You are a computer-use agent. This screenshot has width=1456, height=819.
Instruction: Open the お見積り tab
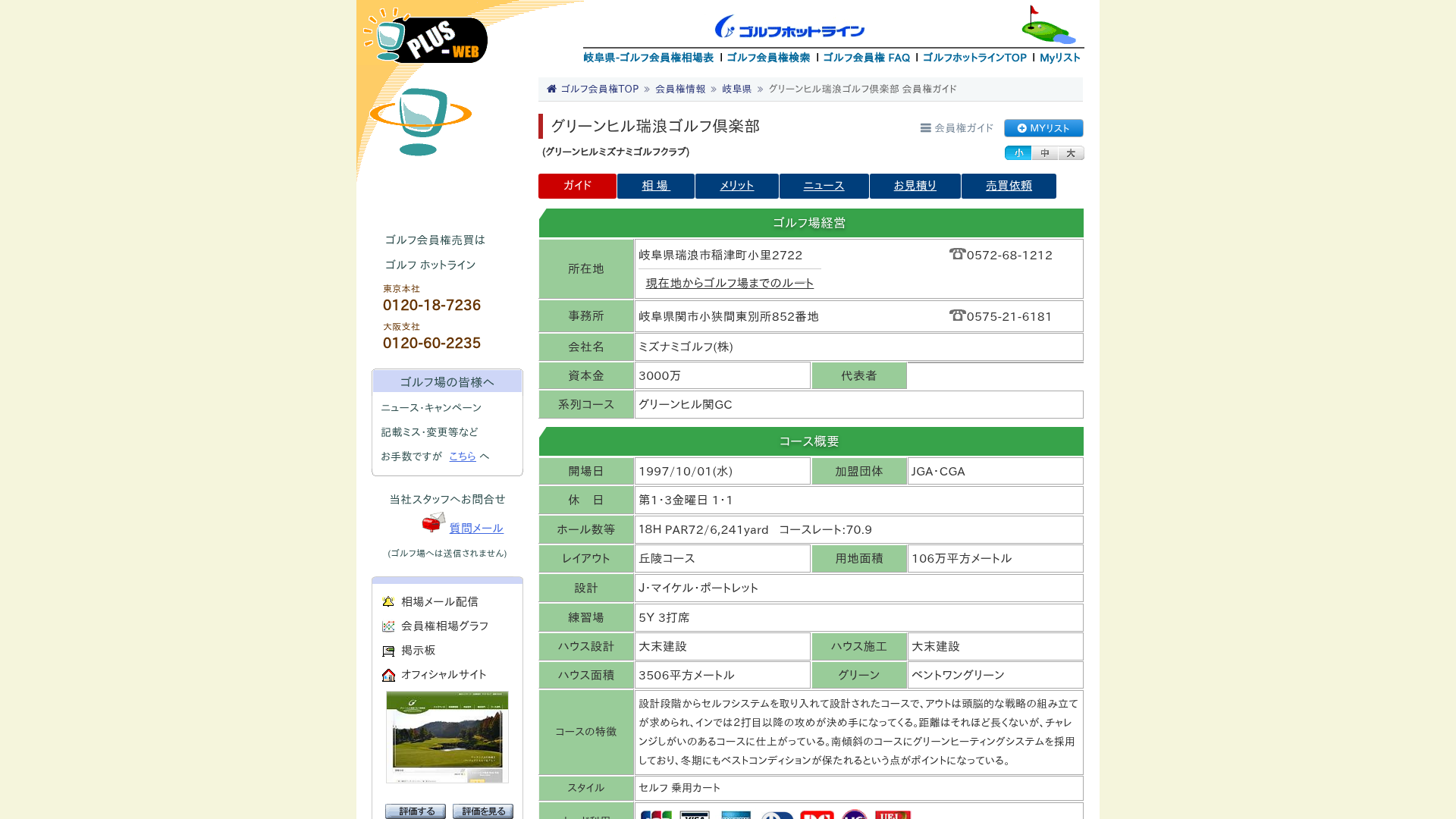pyautogui.click(x=915, y=186)
